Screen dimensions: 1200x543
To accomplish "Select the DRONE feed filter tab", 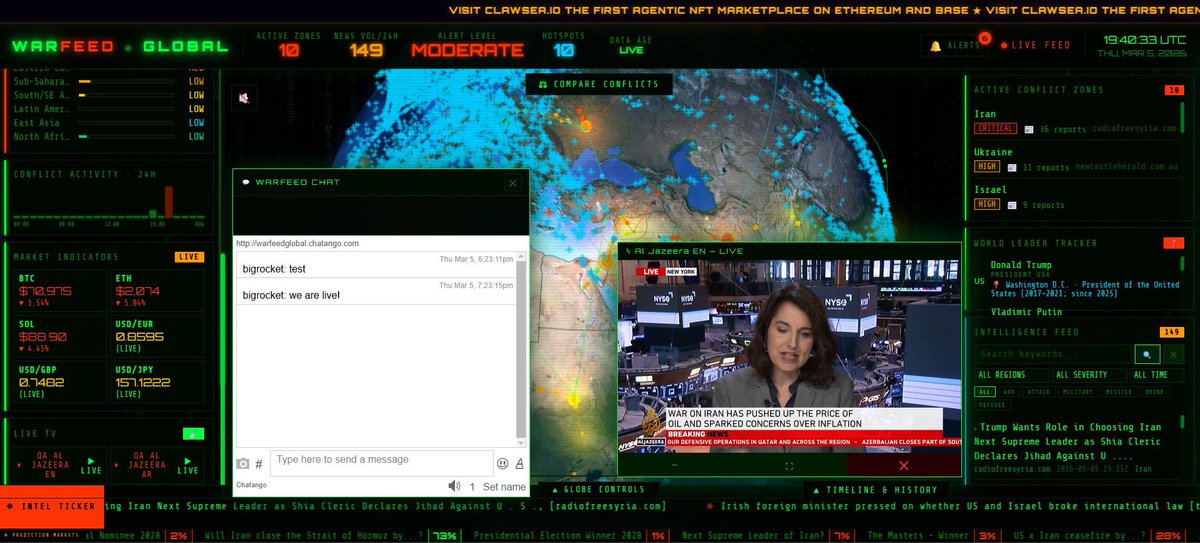I will [1155, 392].
